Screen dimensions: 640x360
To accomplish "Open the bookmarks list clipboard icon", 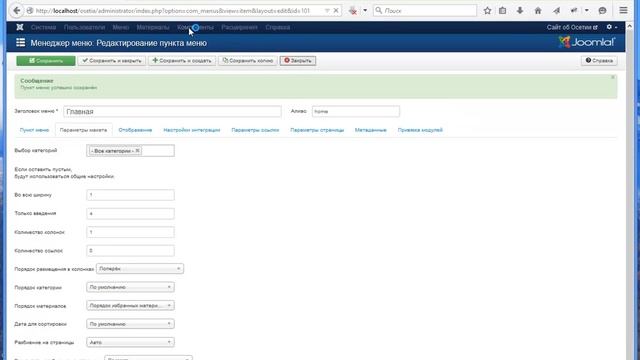I will tap(502, 11).
